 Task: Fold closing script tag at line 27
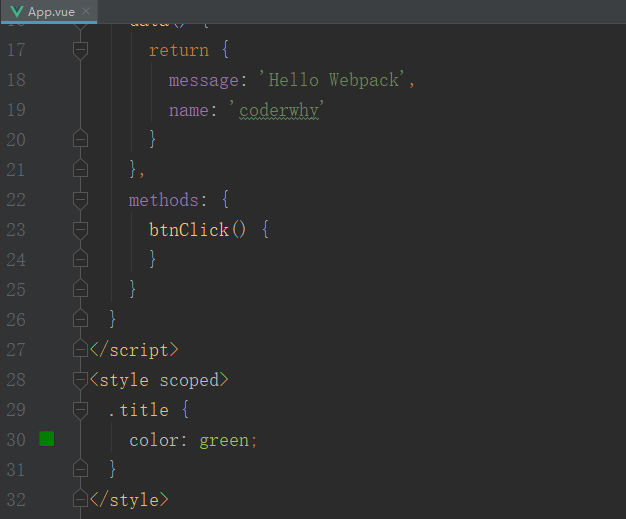click(x=80, y=349)
